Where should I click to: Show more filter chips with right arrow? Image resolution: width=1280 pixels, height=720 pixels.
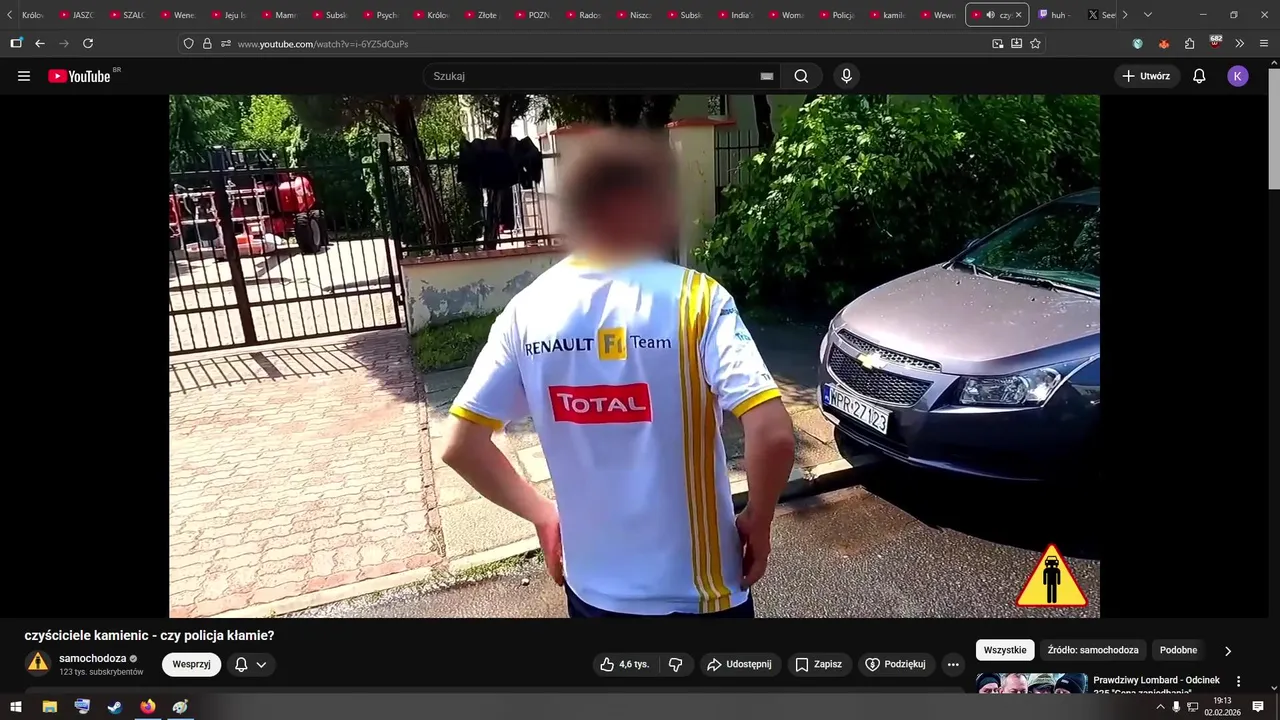(x=1228, y=651)
